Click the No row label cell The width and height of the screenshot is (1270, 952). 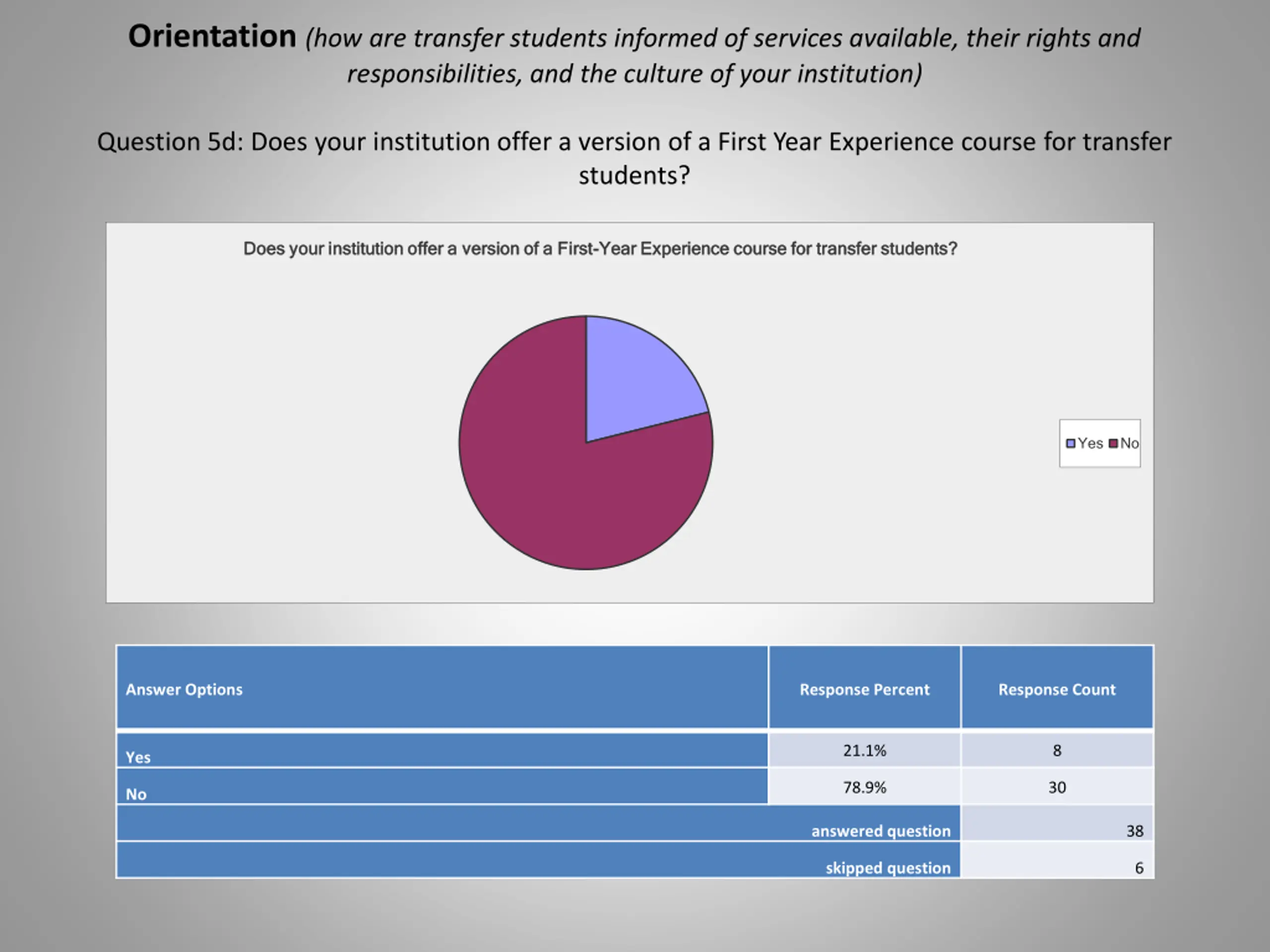(442, 787)
